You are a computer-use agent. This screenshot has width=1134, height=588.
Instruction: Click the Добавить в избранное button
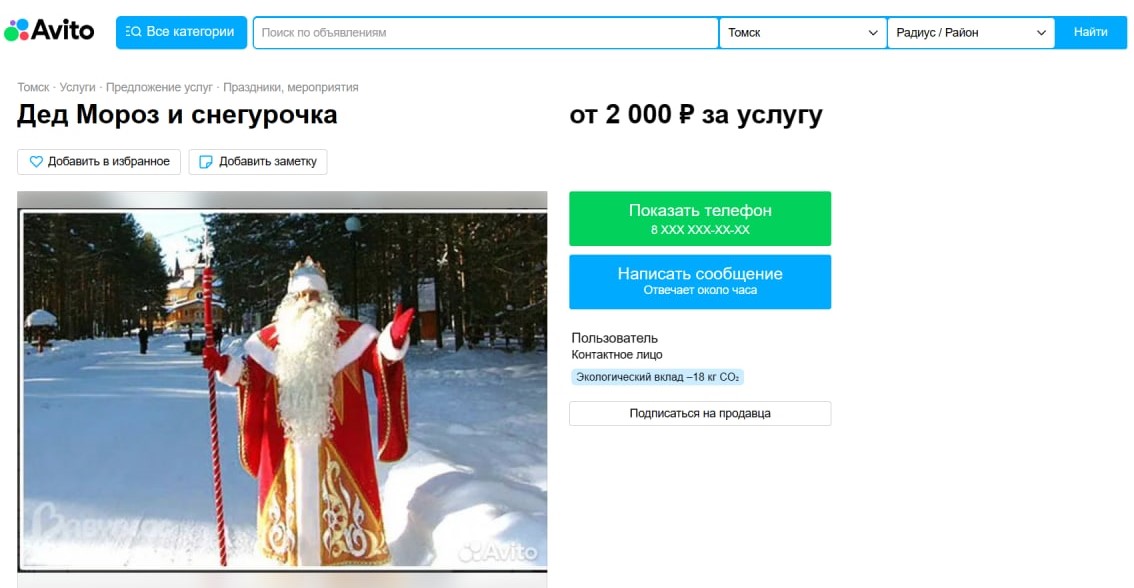[99, 162]
